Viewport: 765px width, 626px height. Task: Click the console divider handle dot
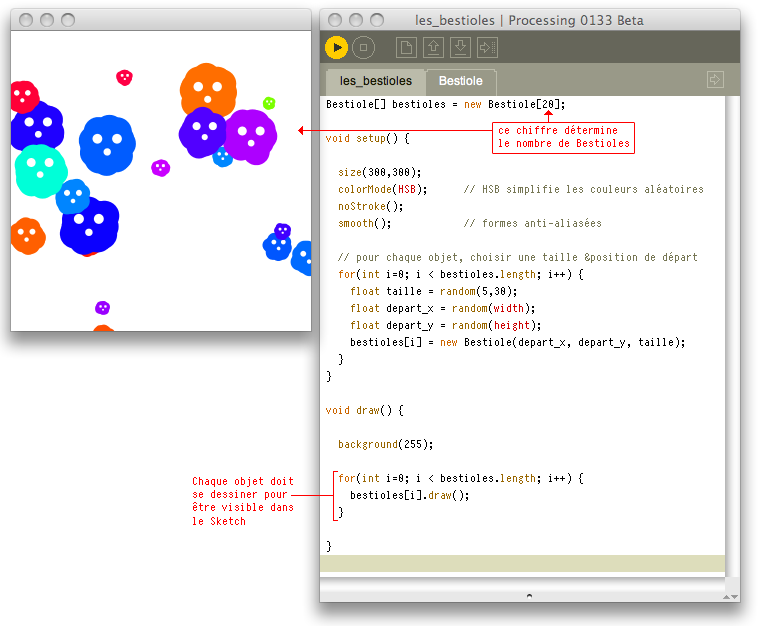(x=529, y=595)
